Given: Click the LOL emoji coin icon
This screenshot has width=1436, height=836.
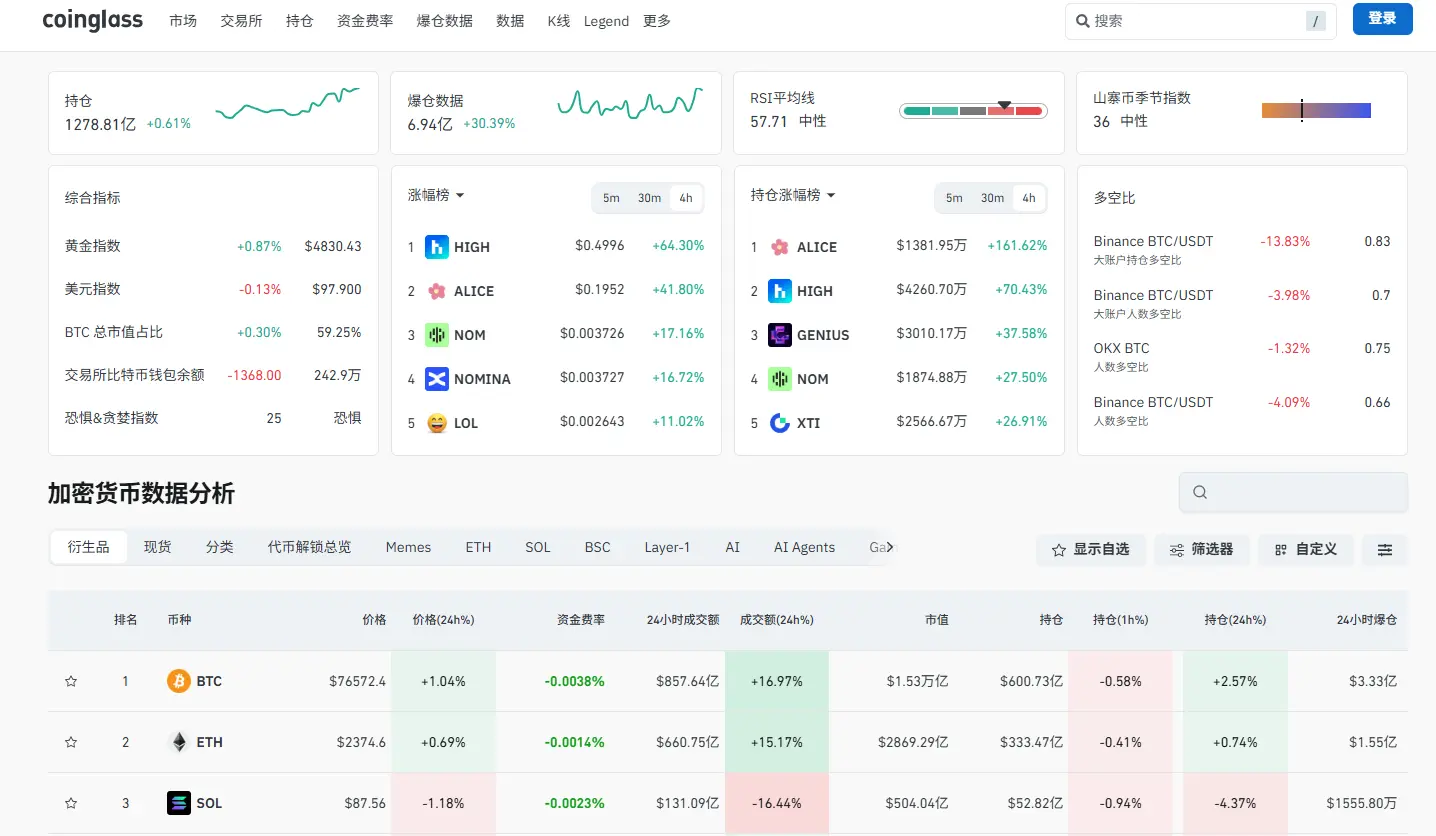Looking at the screenshot, I should tap(437, 423).
